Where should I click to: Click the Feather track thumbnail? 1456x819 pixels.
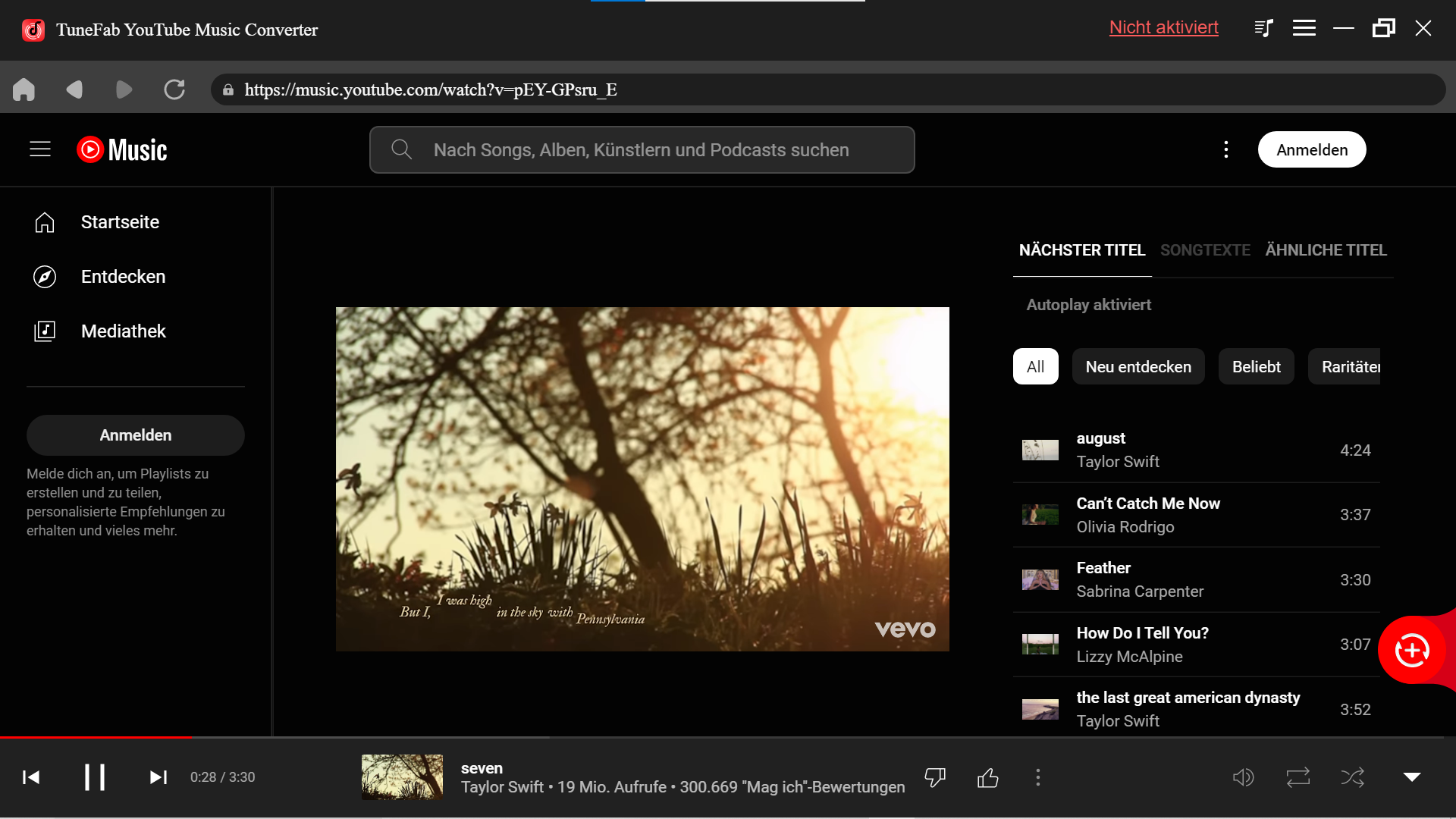pyautogui.click(x=1040, y=579)
